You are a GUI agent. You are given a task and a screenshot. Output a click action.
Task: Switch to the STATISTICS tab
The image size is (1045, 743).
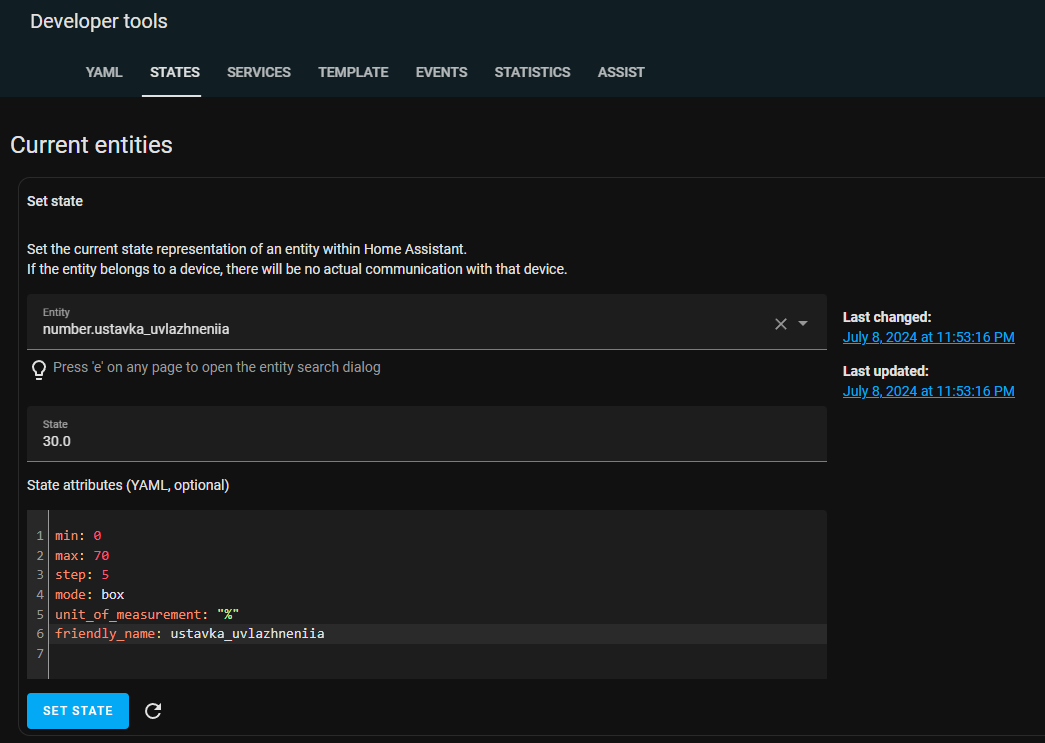(x=532, y=72)
